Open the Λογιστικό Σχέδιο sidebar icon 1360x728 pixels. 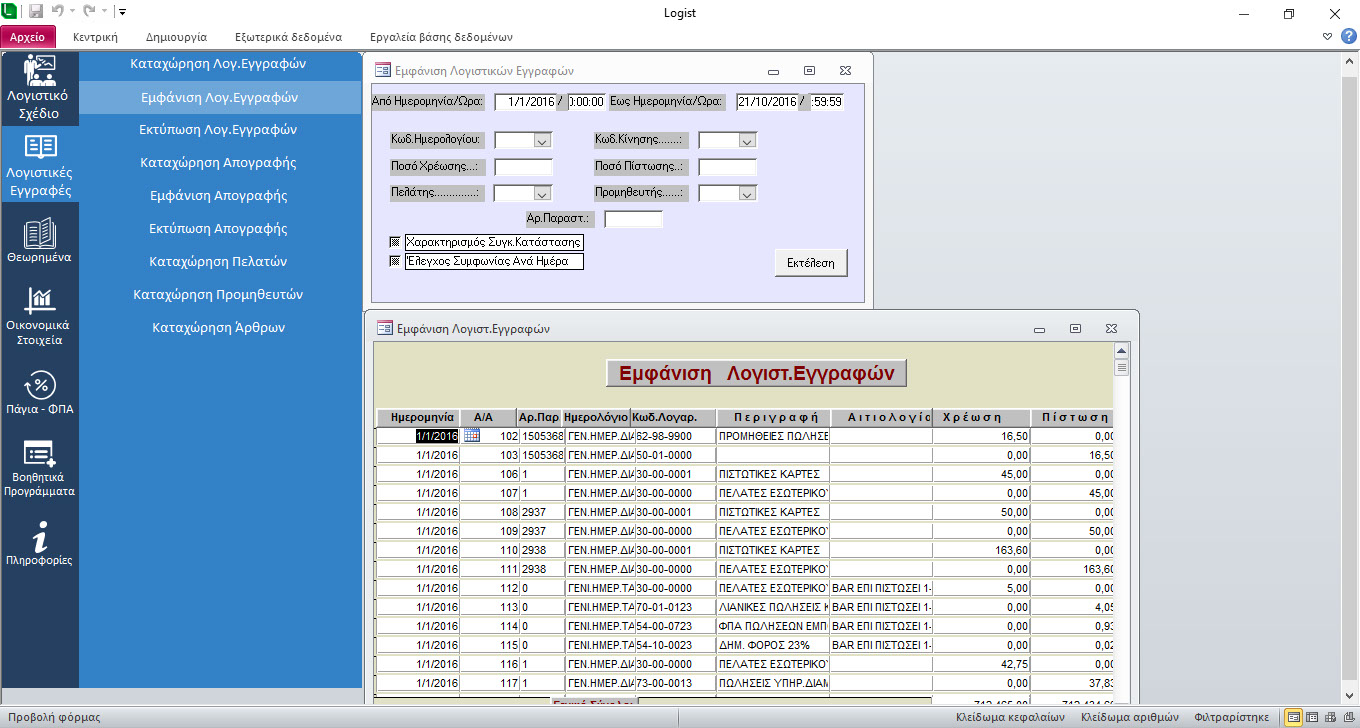(40, 72)
